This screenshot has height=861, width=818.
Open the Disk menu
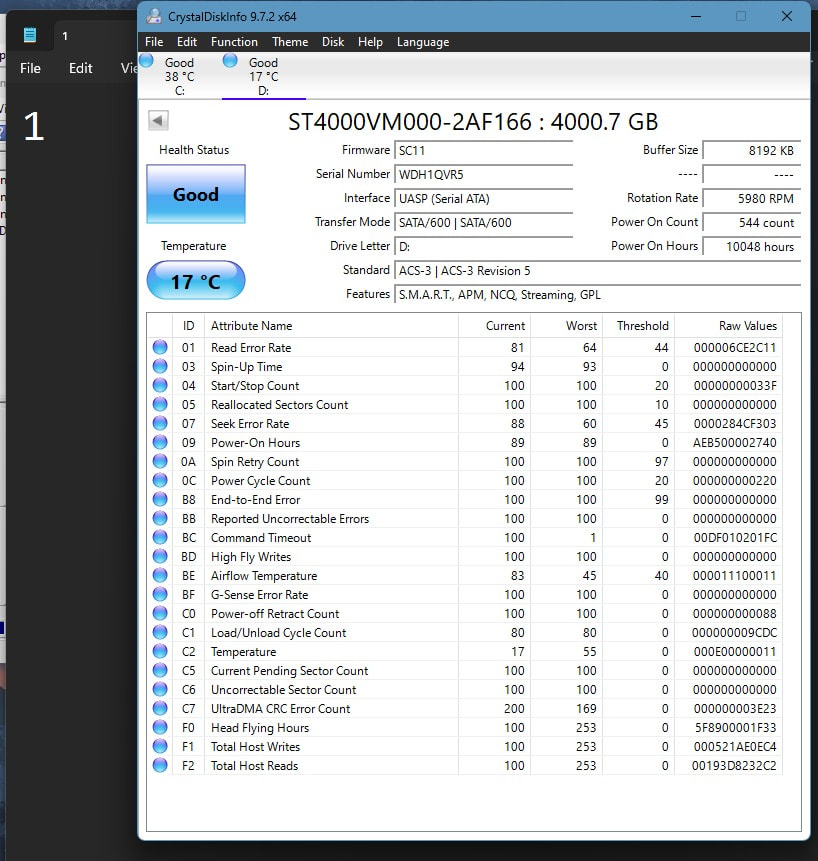click(x=333, y=42)
